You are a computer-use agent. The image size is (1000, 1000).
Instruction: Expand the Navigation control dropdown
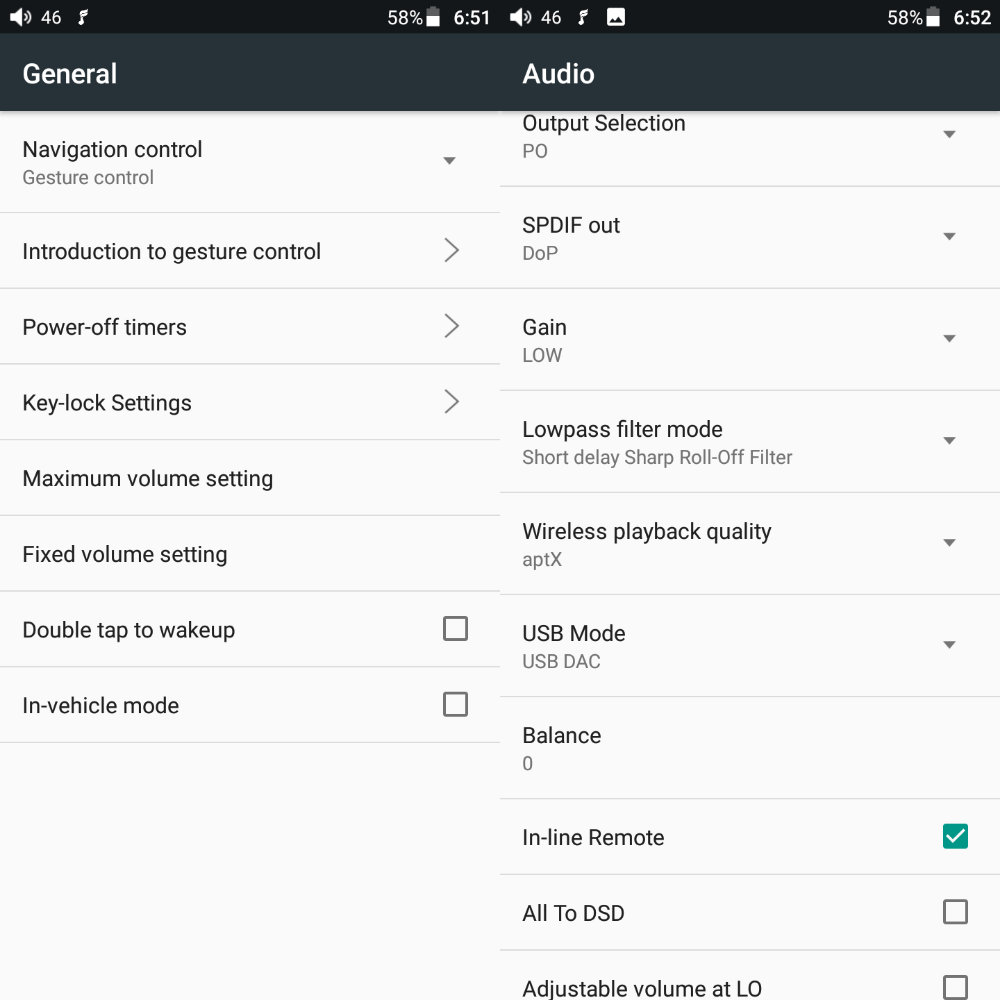(x=449, y=161)
